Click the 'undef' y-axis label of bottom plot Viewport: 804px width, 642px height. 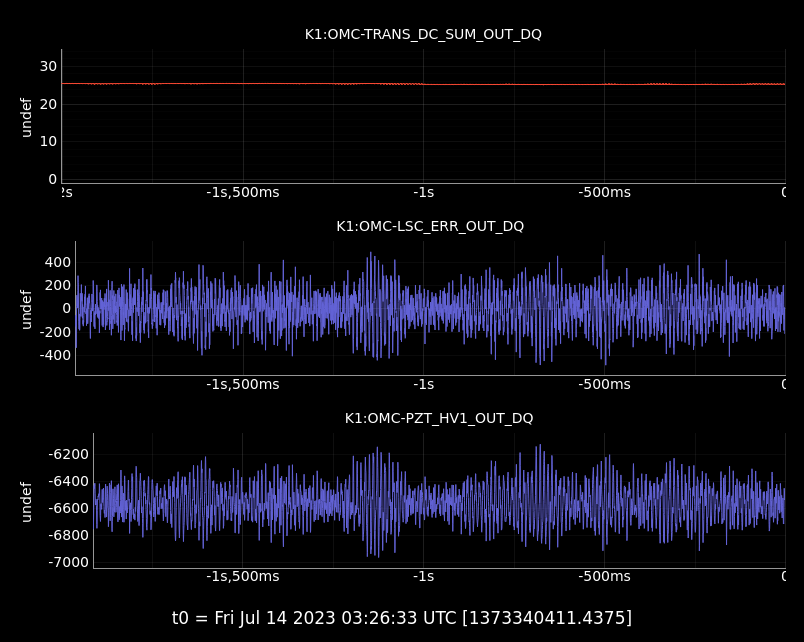(x=27, y=501)
